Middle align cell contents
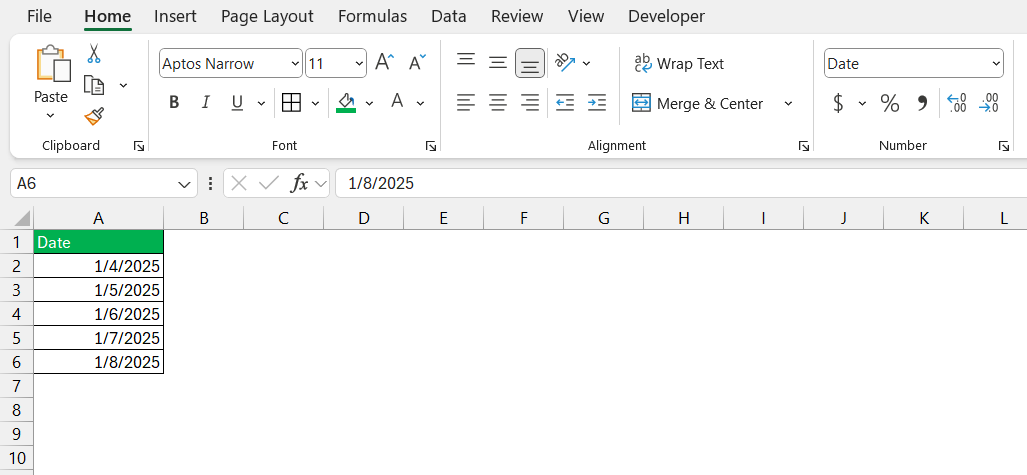The width and height of the screenshot is (1027, 475). (x=498, y=63)
